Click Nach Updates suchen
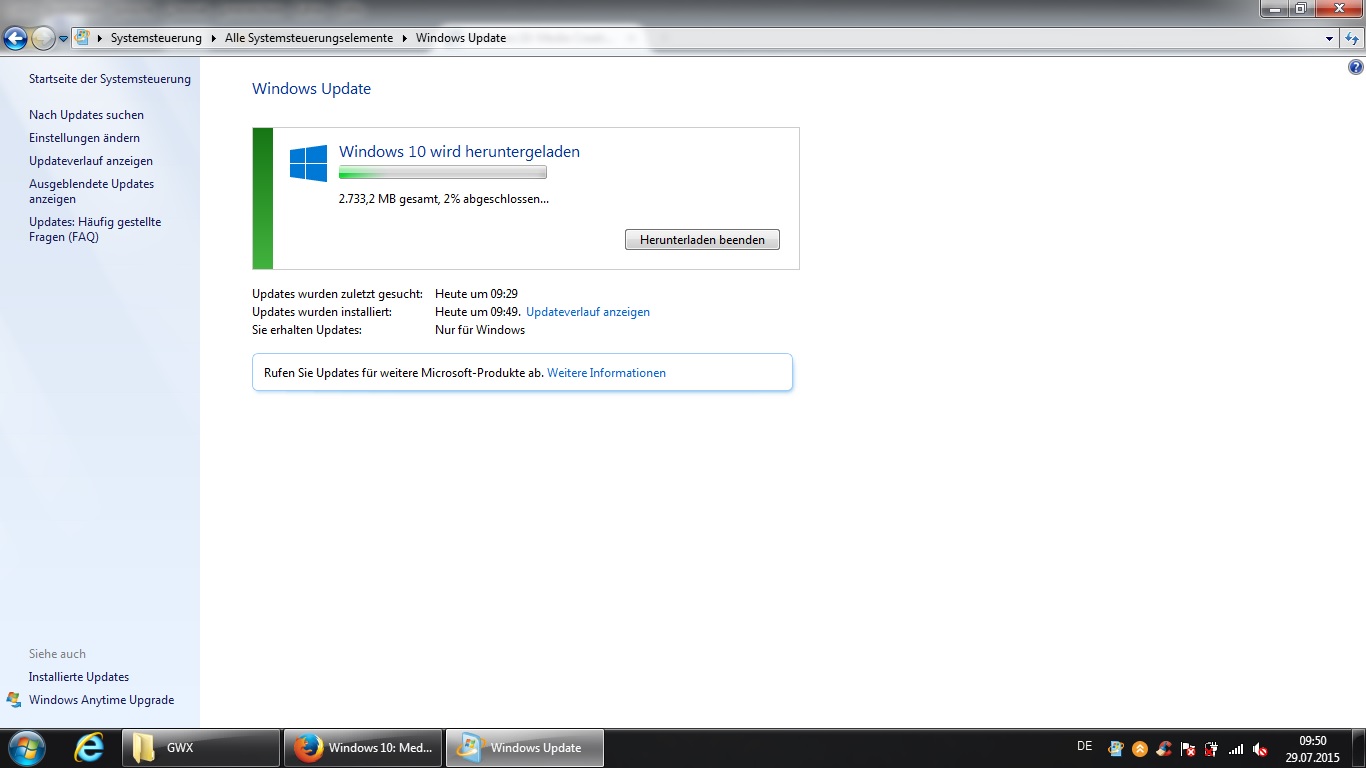Image resolution: width=1366 pixels, height=768 pixels. click(x=86, y=115)
